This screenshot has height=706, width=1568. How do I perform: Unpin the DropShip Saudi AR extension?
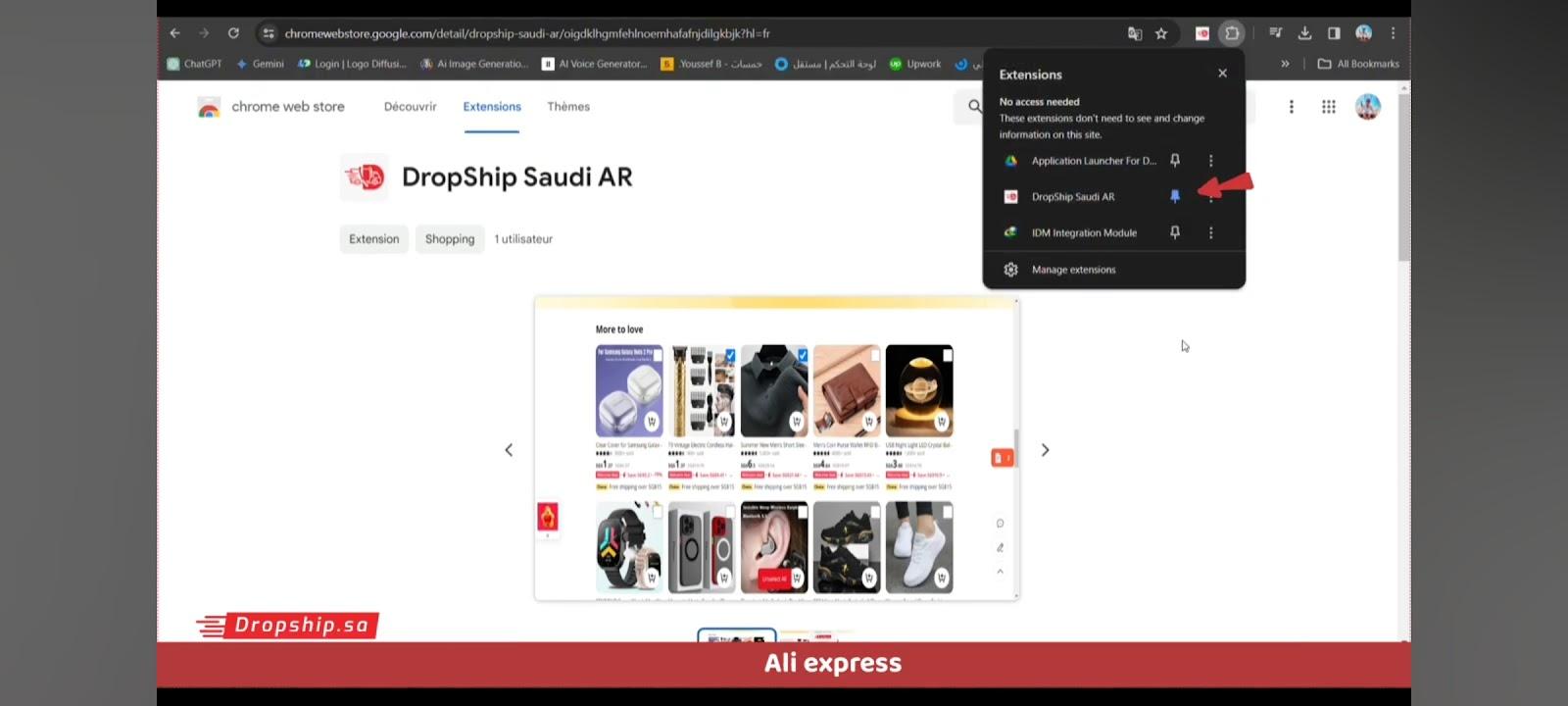tap(1175, 197)
